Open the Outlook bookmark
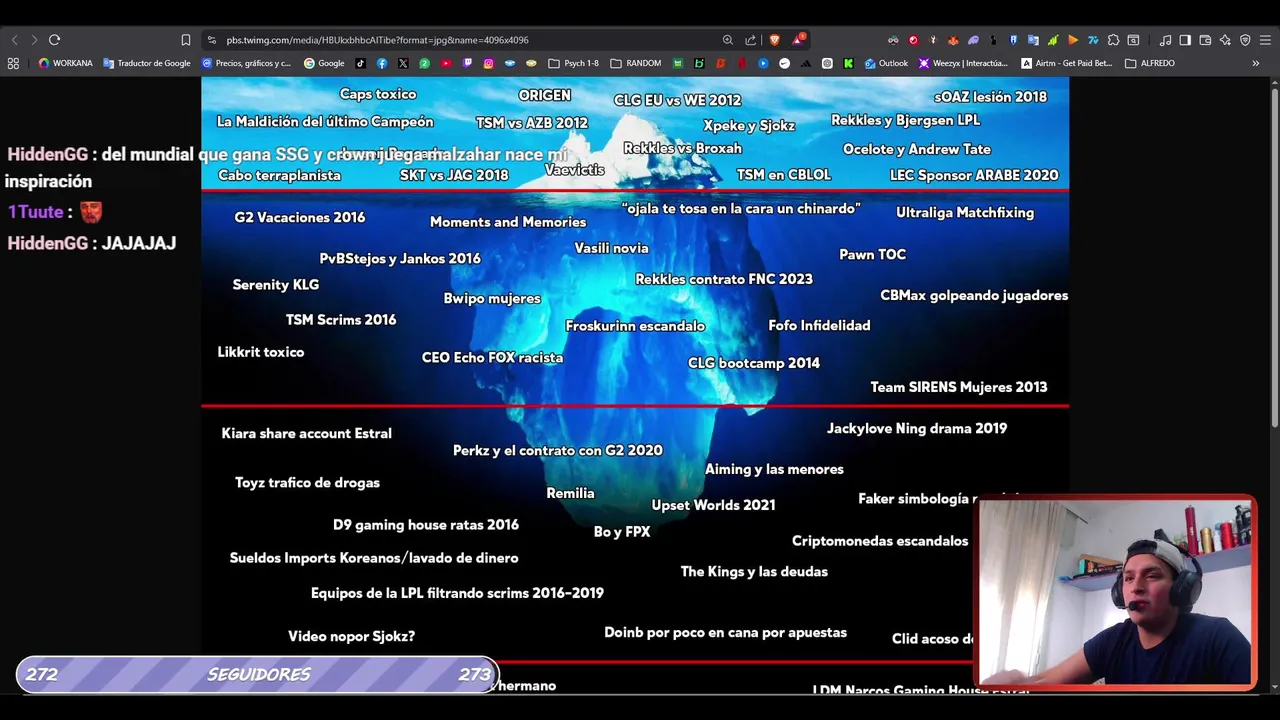Screen dimensions: 1280x720 pos(886,63)
